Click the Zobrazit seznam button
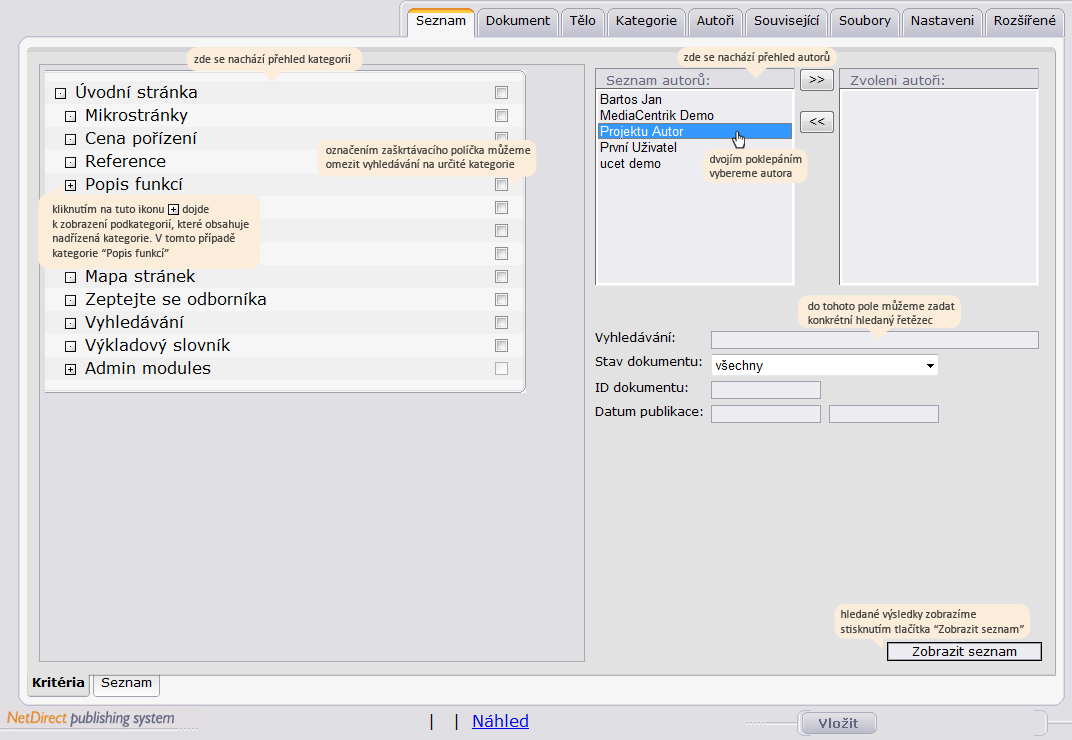1072x740 pixels. point(964,652)
